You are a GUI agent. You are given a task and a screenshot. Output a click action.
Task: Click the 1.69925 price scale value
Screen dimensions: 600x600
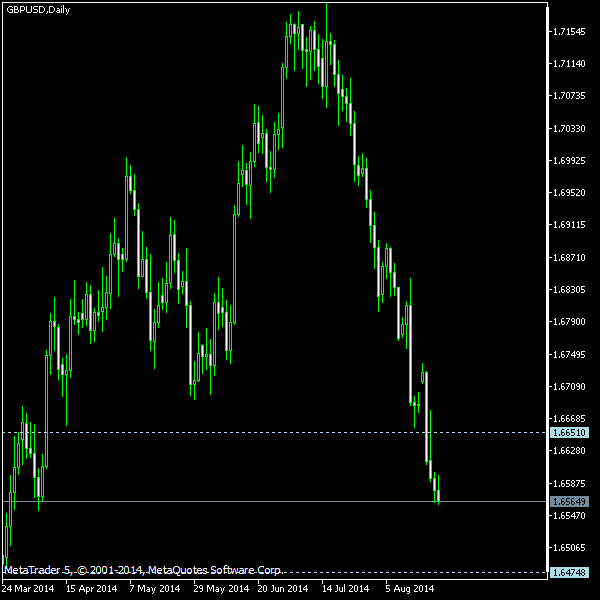pos(569,160)
